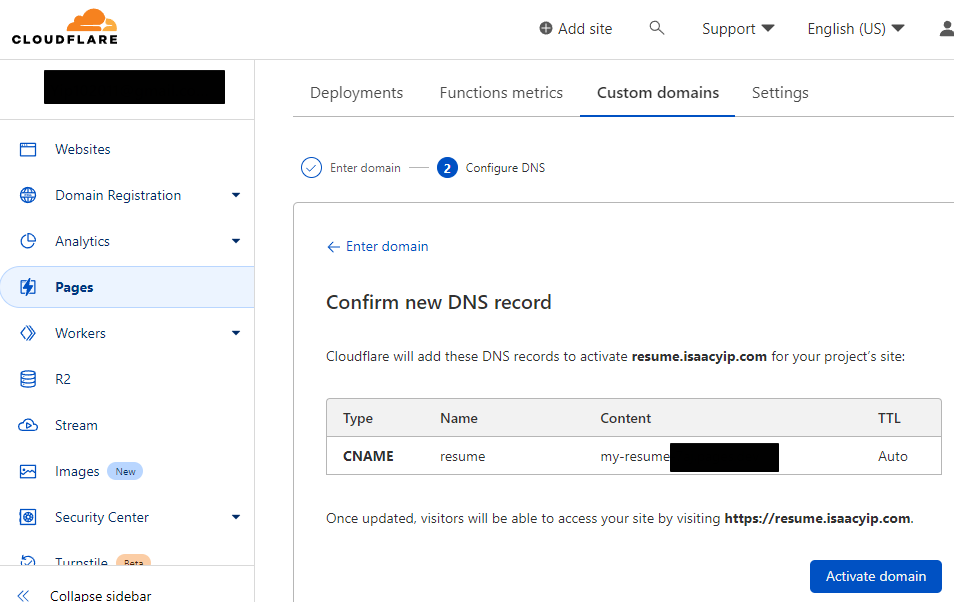Open the R2 storage icon
Screen dimensions: 954x602
point(28,379)
